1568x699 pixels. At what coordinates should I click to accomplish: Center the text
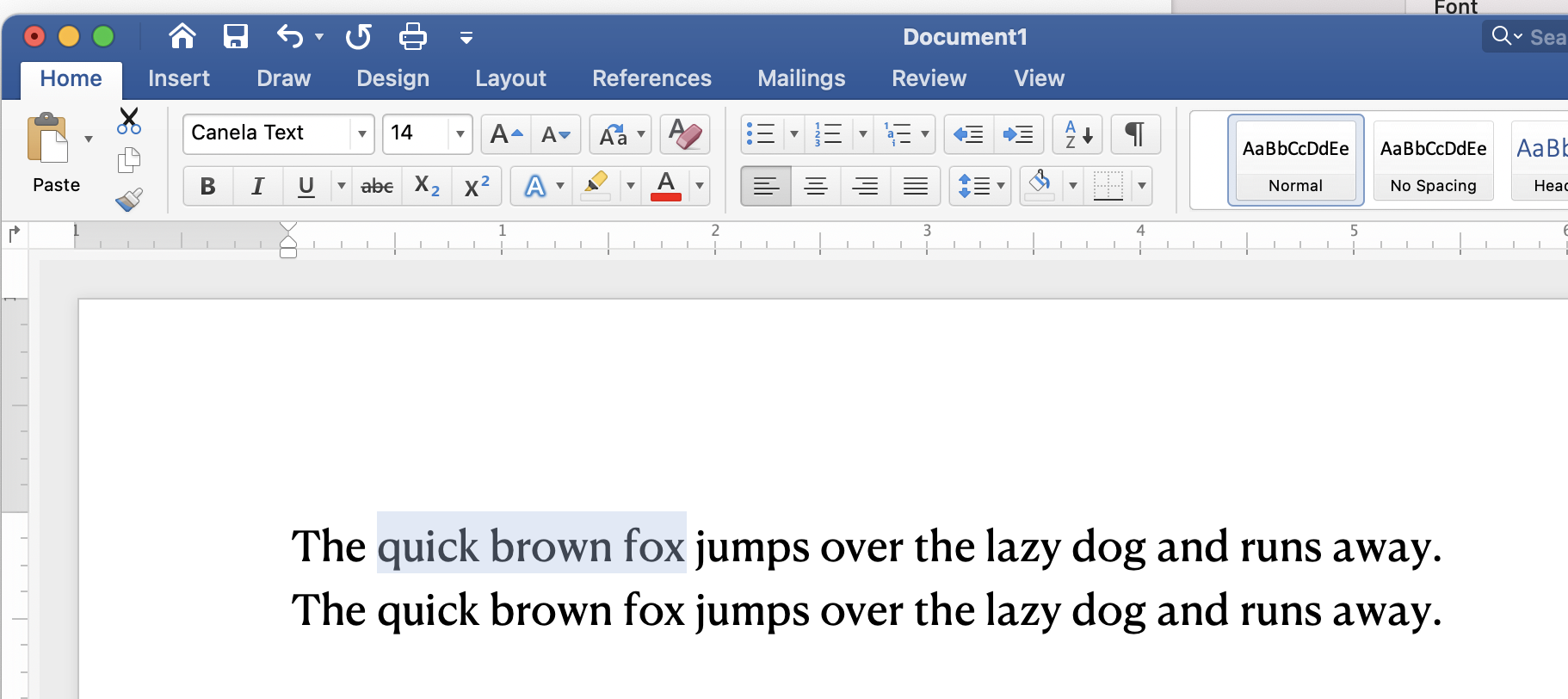[x=816, y=186]
